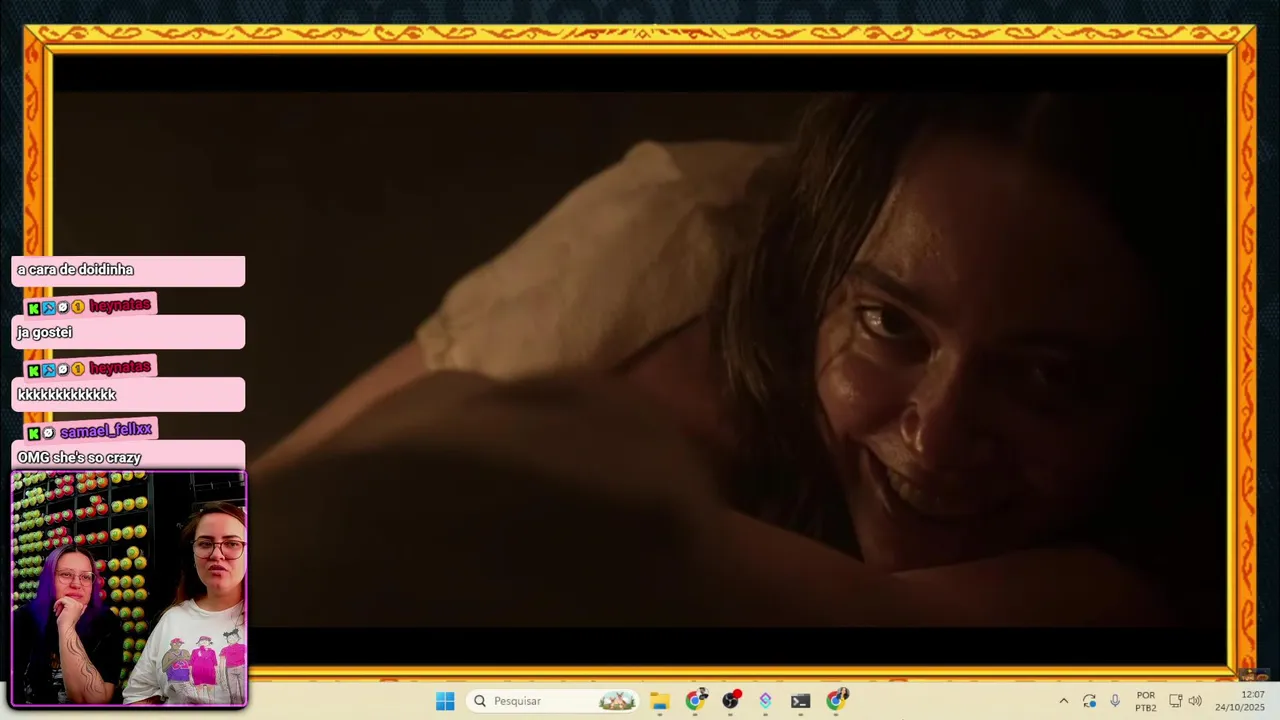
Task: Open OBS Studio taskbar icon with red dot
Action: (x=731, y=701)
